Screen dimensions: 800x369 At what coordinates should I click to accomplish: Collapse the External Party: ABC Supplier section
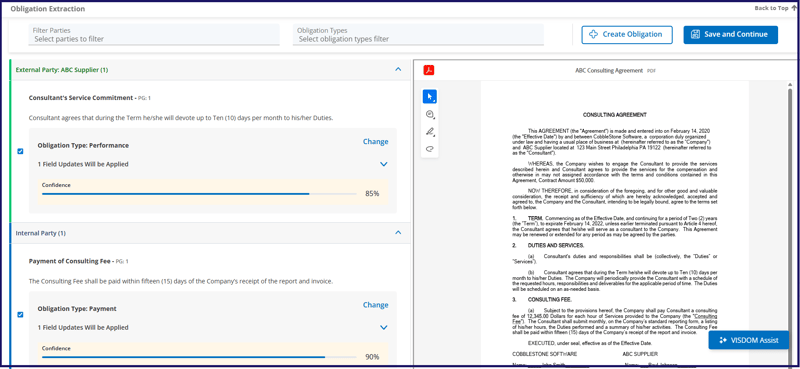398,69
